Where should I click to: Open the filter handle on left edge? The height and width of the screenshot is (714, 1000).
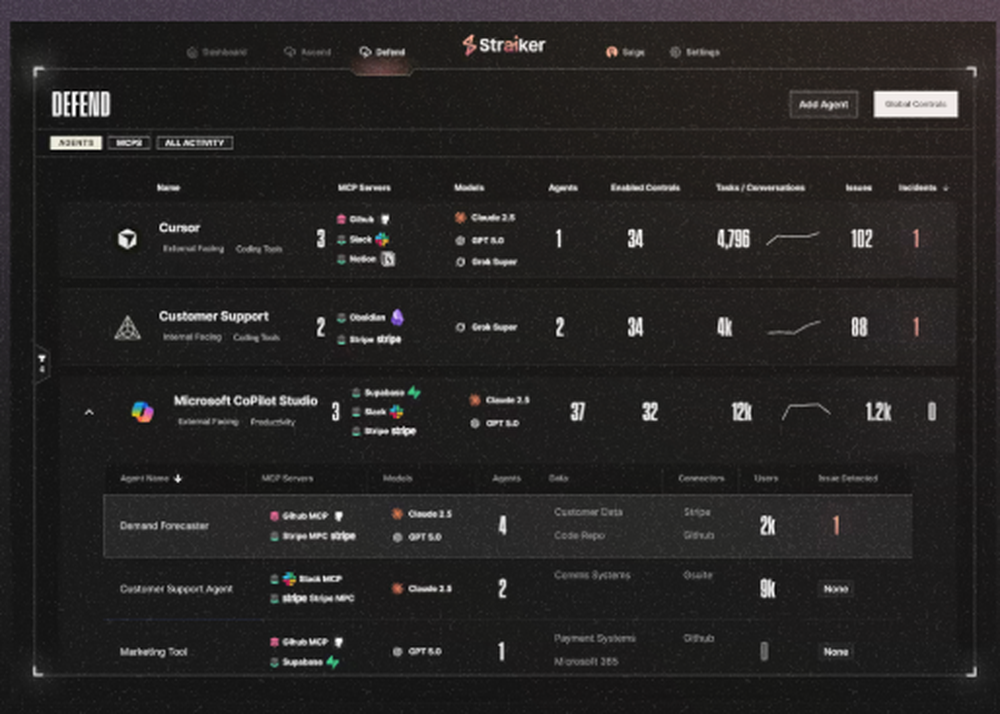pyautogui.click(x=41, y=364)
